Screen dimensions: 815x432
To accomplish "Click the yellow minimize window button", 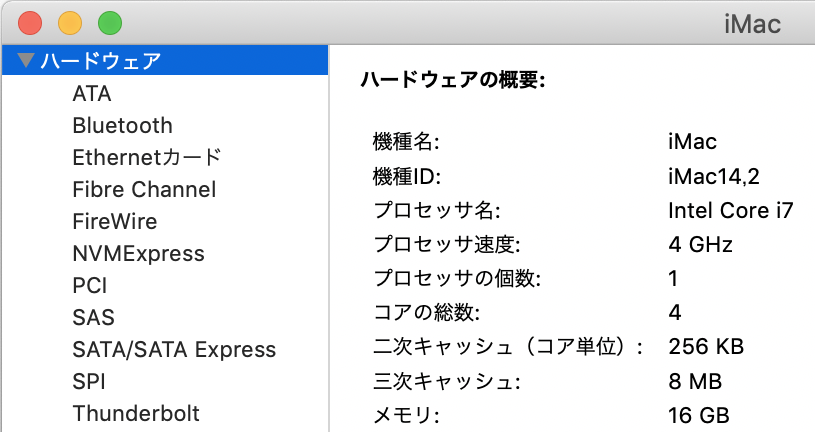I will (70, 23).
